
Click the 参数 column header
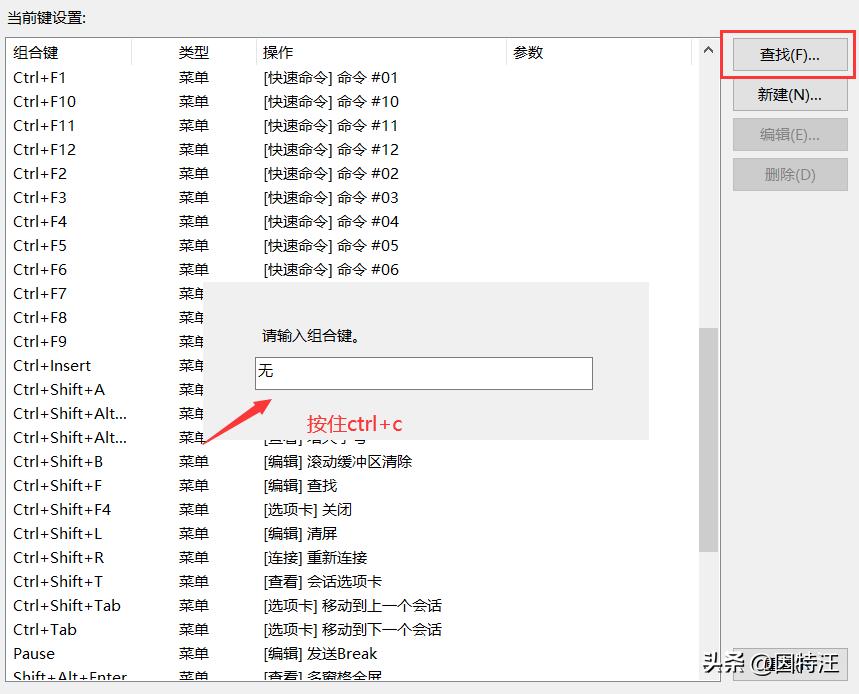[x=527, y=51]
